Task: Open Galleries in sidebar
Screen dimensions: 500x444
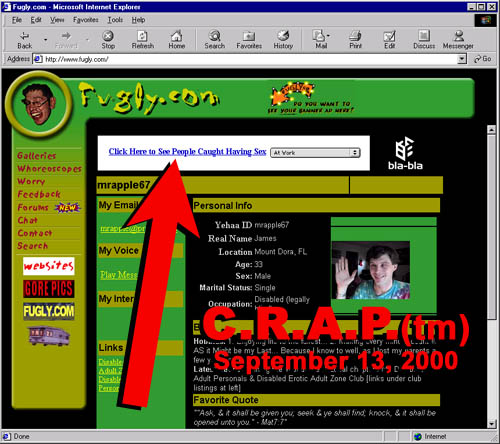Action: click(x=37, y=156)
